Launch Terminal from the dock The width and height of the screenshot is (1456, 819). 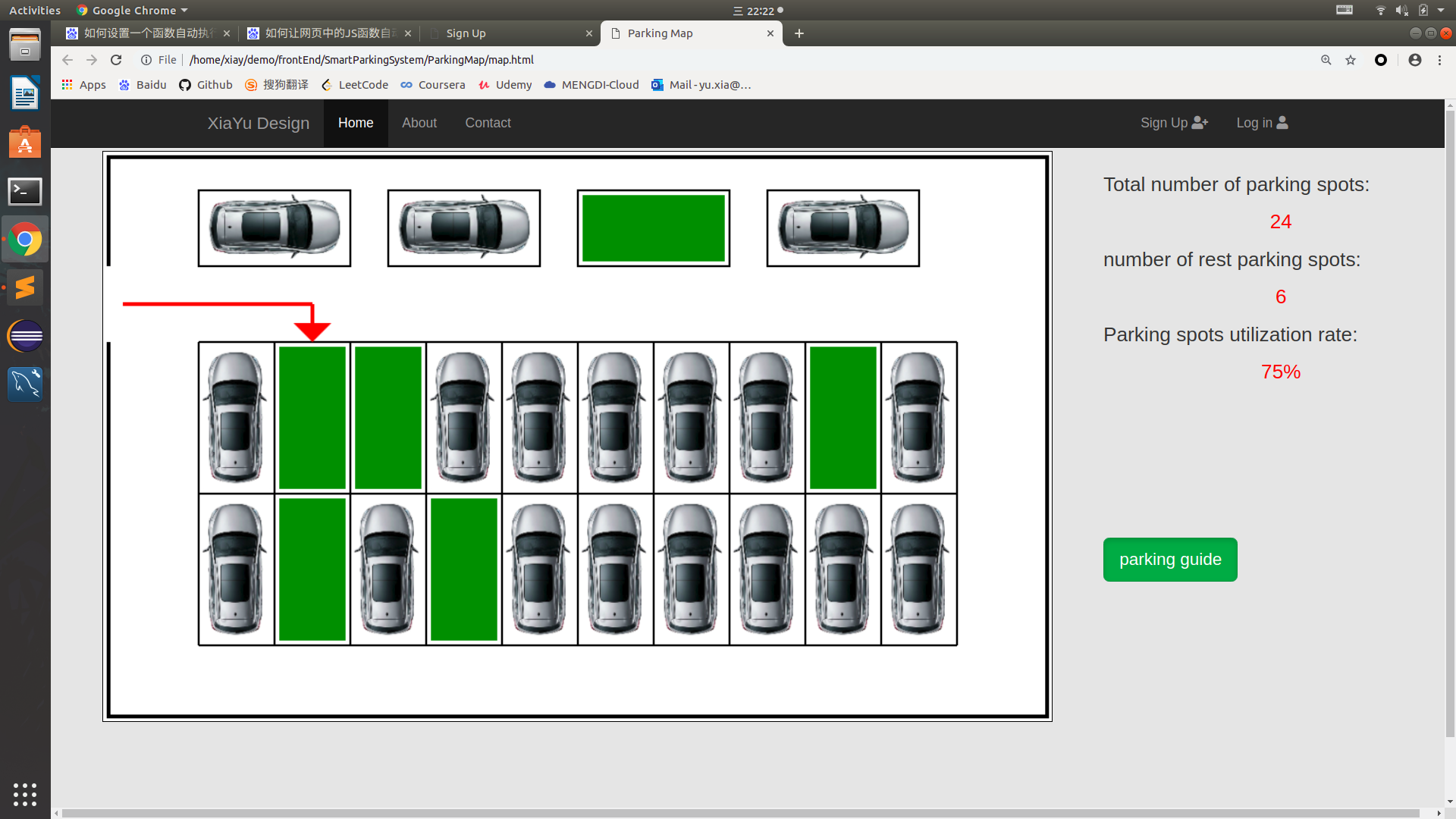pos(25,191)
